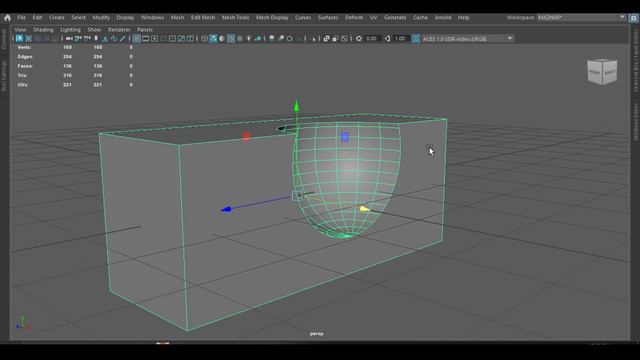Select the Smooth Shade All cube icon
The width and height of the screenshot is (640, 360).
213,38
